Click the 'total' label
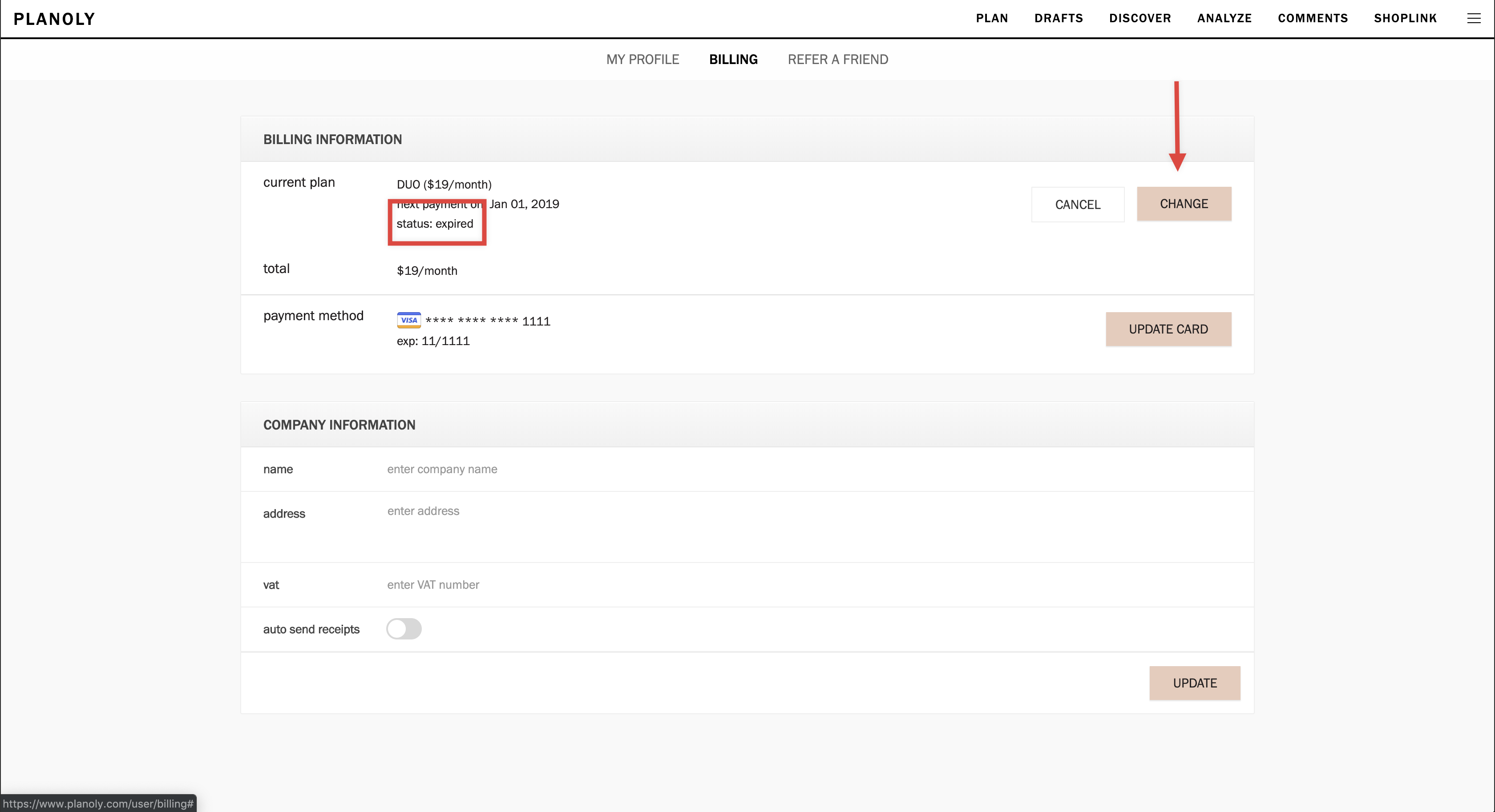 pos(276,269)
